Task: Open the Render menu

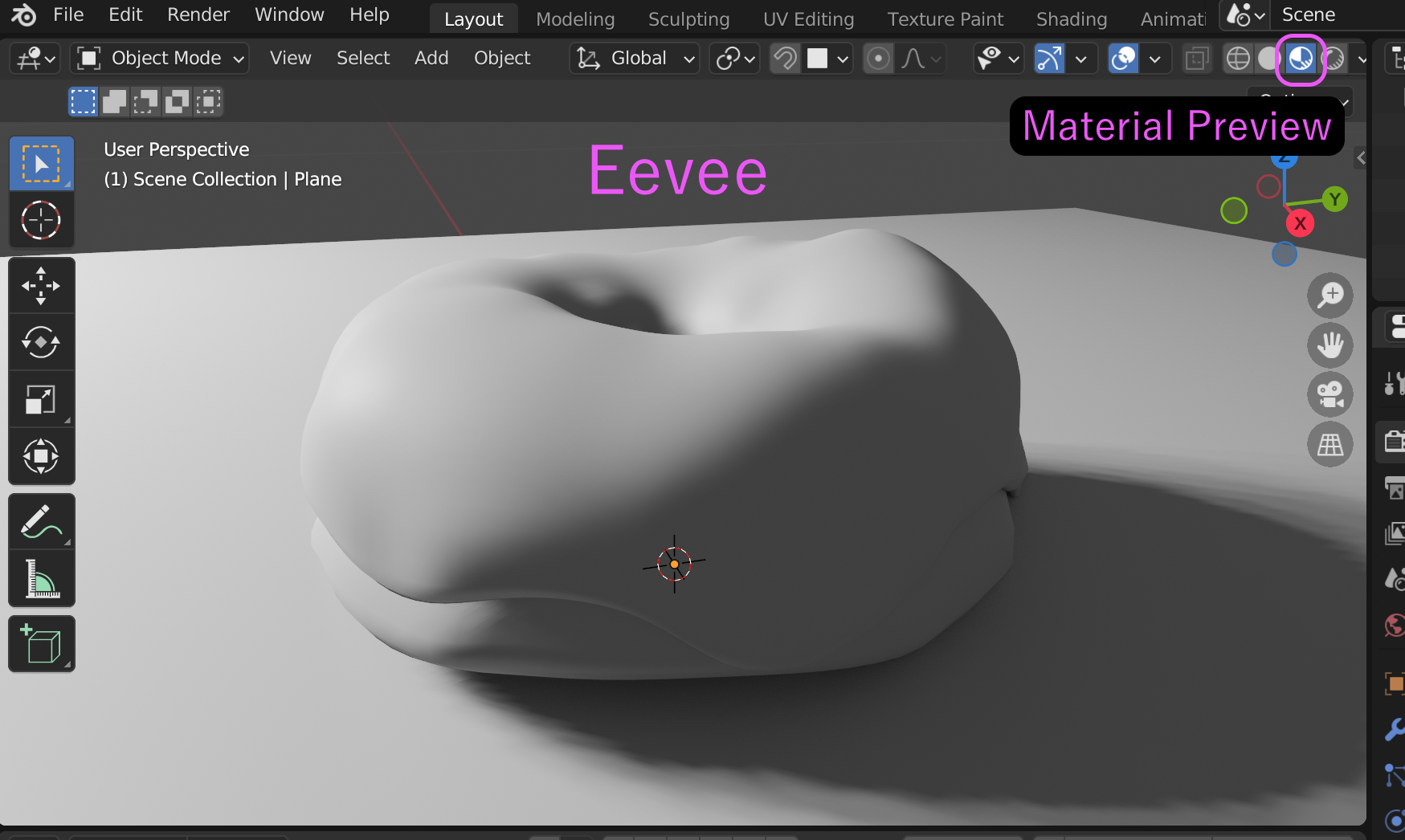Action: click(198, 14)
